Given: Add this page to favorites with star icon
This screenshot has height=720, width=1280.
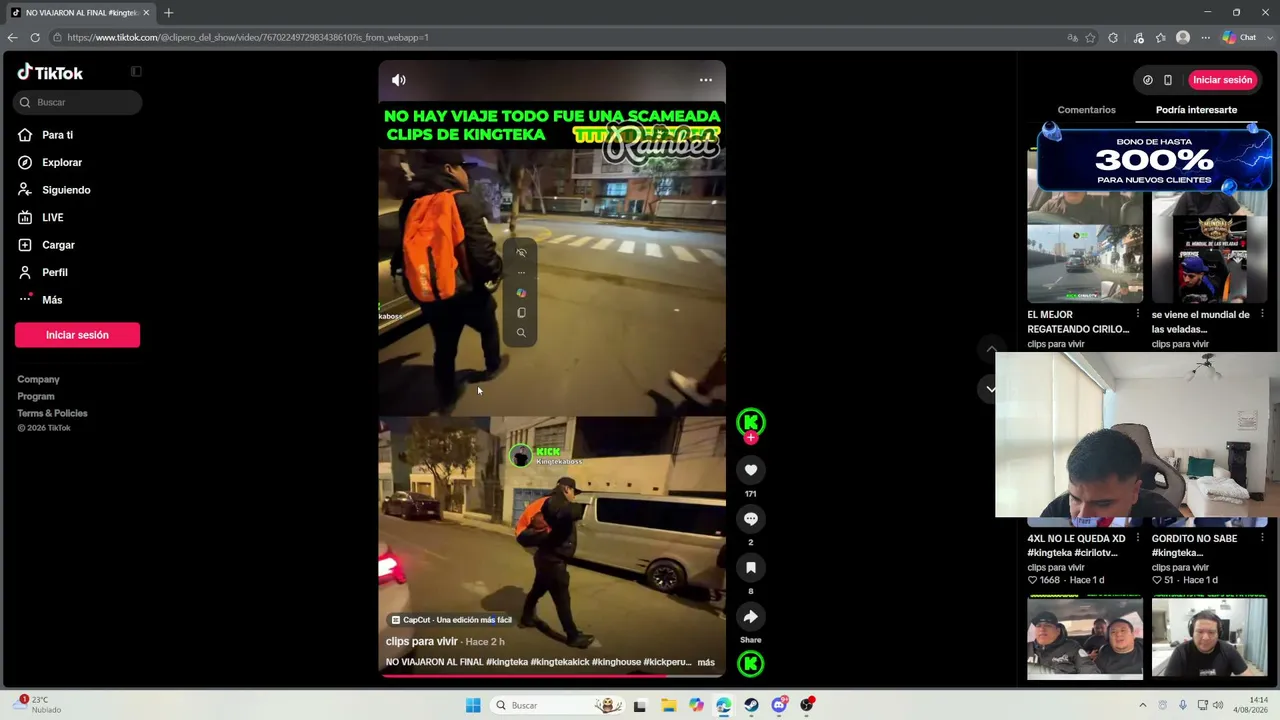Looking at the screenshot, I should pyautogui.click(x=1090, y=38).
